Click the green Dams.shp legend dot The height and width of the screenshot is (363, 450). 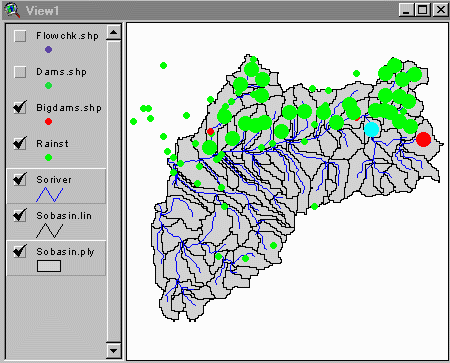click(48, 86)
